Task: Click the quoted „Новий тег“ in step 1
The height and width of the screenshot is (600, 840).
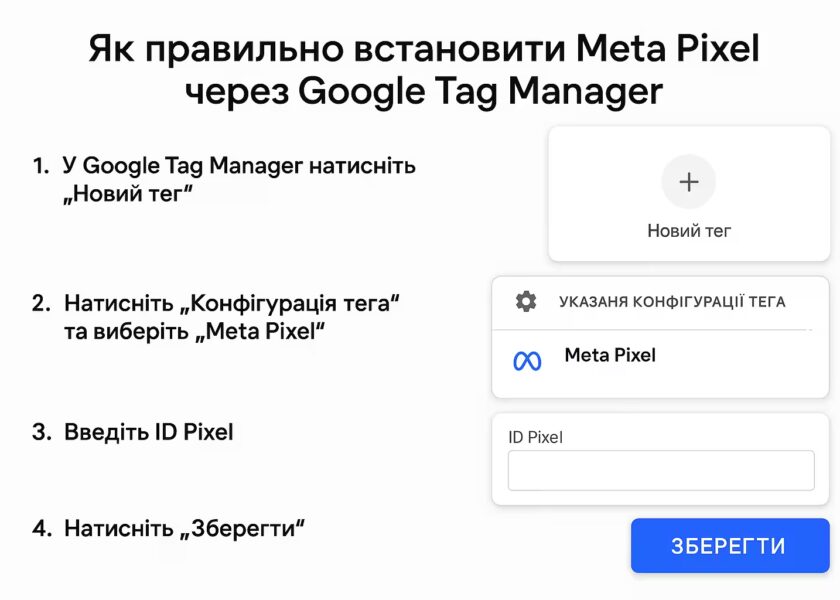Action: [128, 194]
